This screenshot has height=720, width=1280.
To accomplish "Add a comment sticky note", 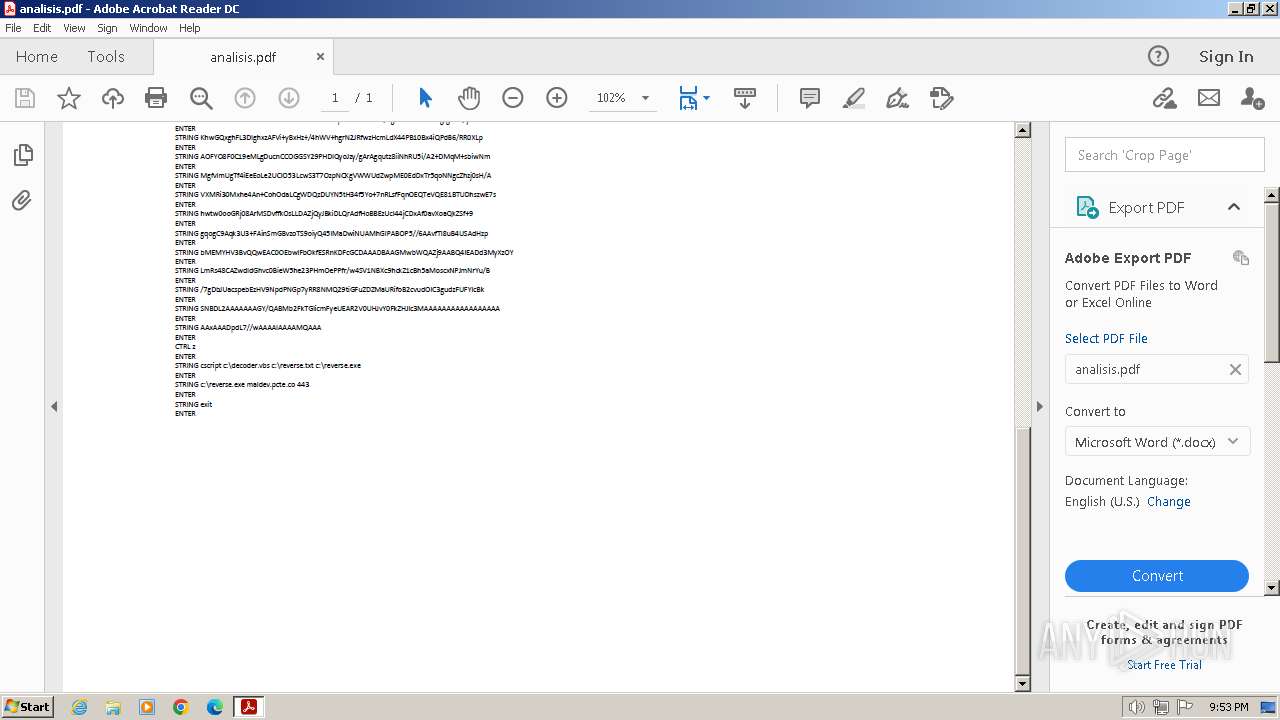I will [x=810, y=98].
